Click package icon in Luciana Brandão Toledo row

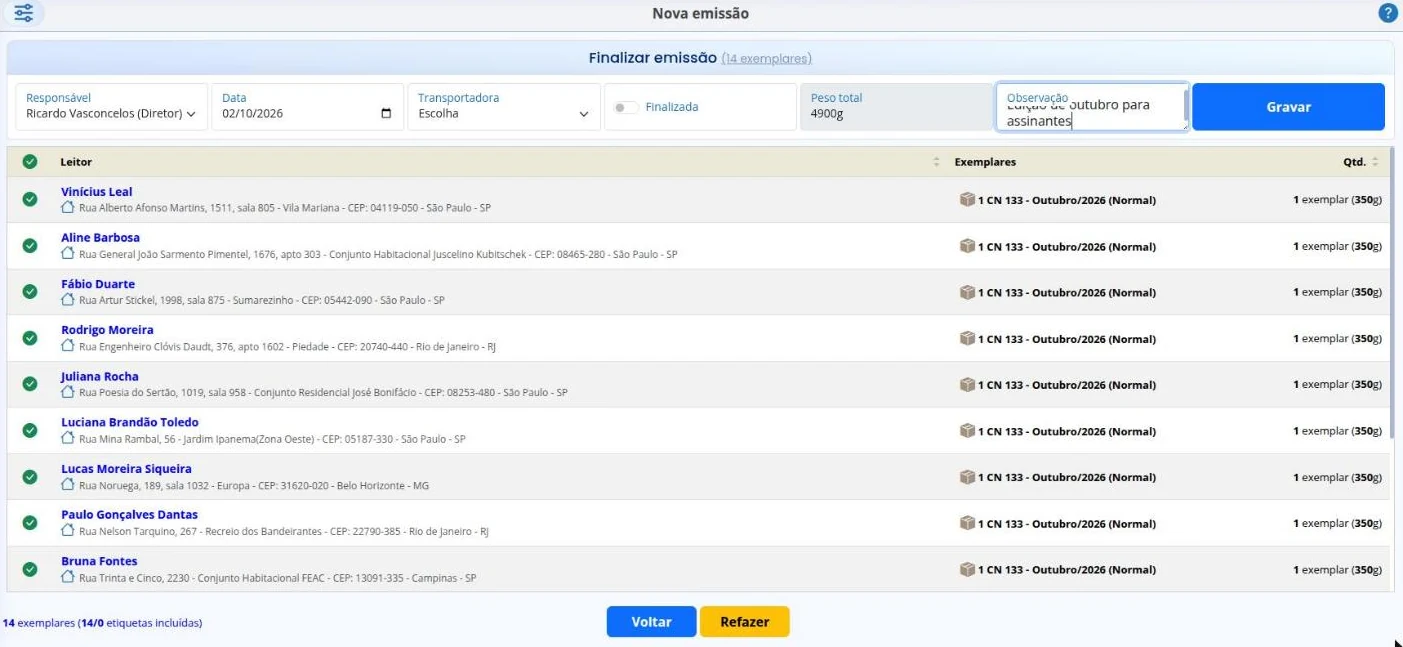coord(967,430)
